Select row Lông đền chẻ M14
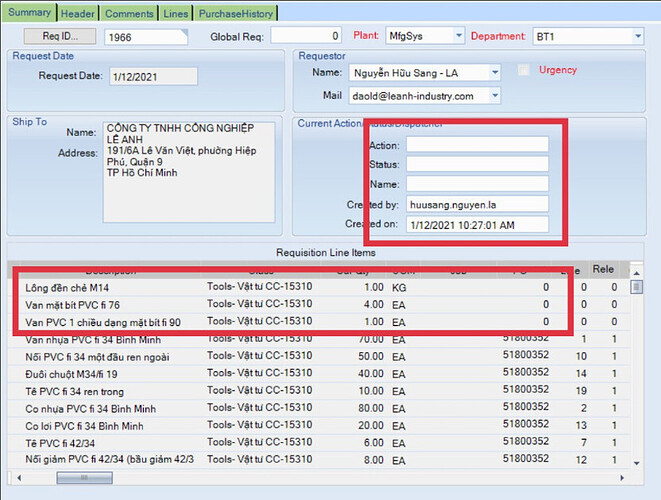 point(318,288)
